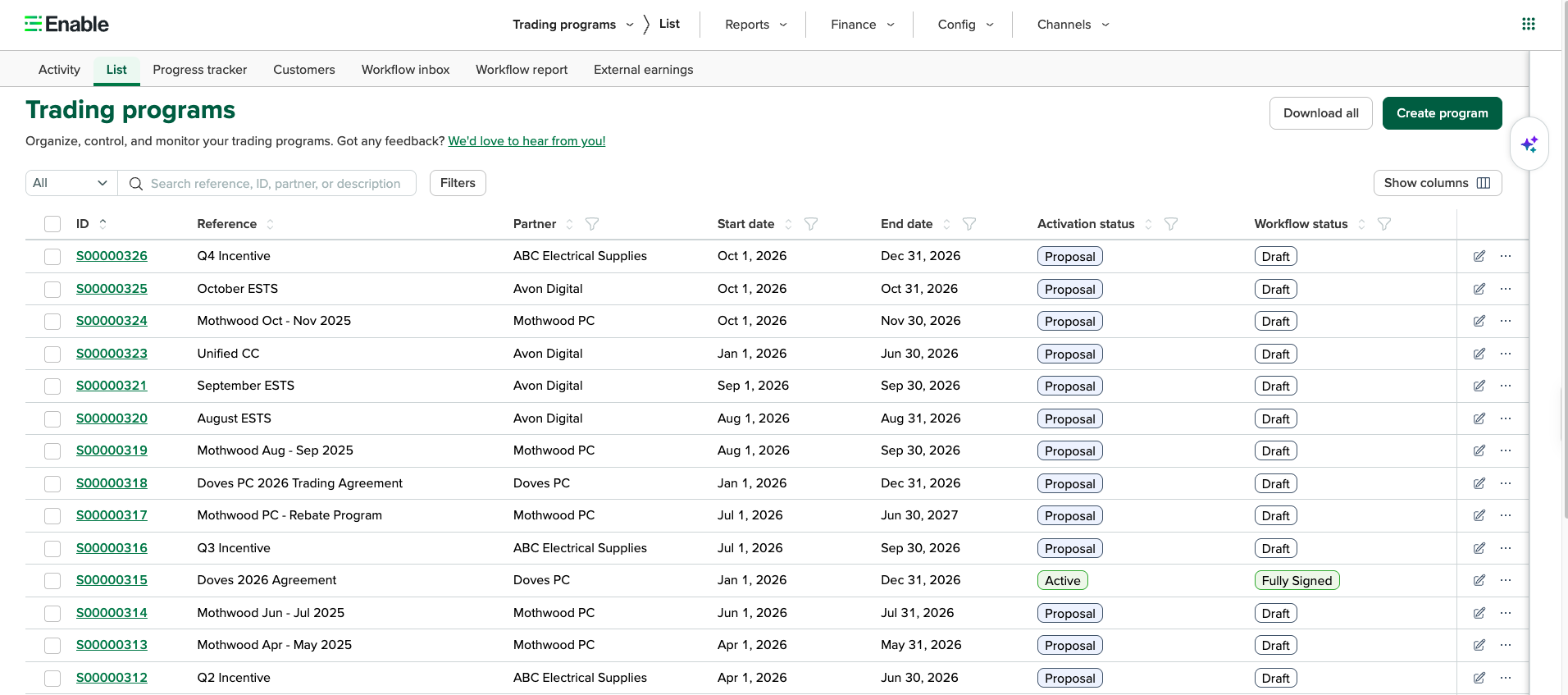The width and height of the screenshot is (1568, 695).
Task: Sort by Reference column arrows
Action: (x=271, y=224)
